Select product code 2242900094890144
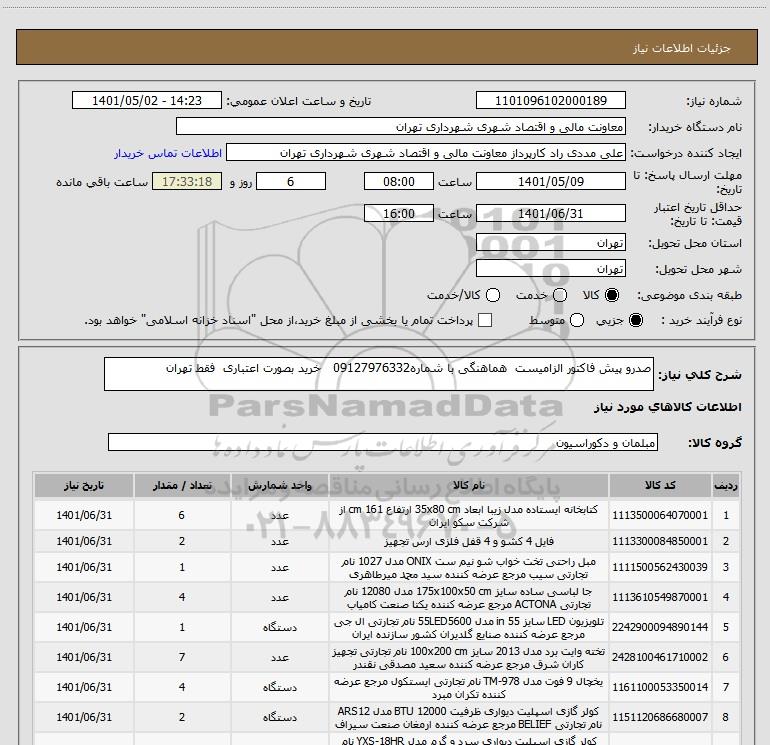This screenshot has width=770, height=745. tap(660, 627)
